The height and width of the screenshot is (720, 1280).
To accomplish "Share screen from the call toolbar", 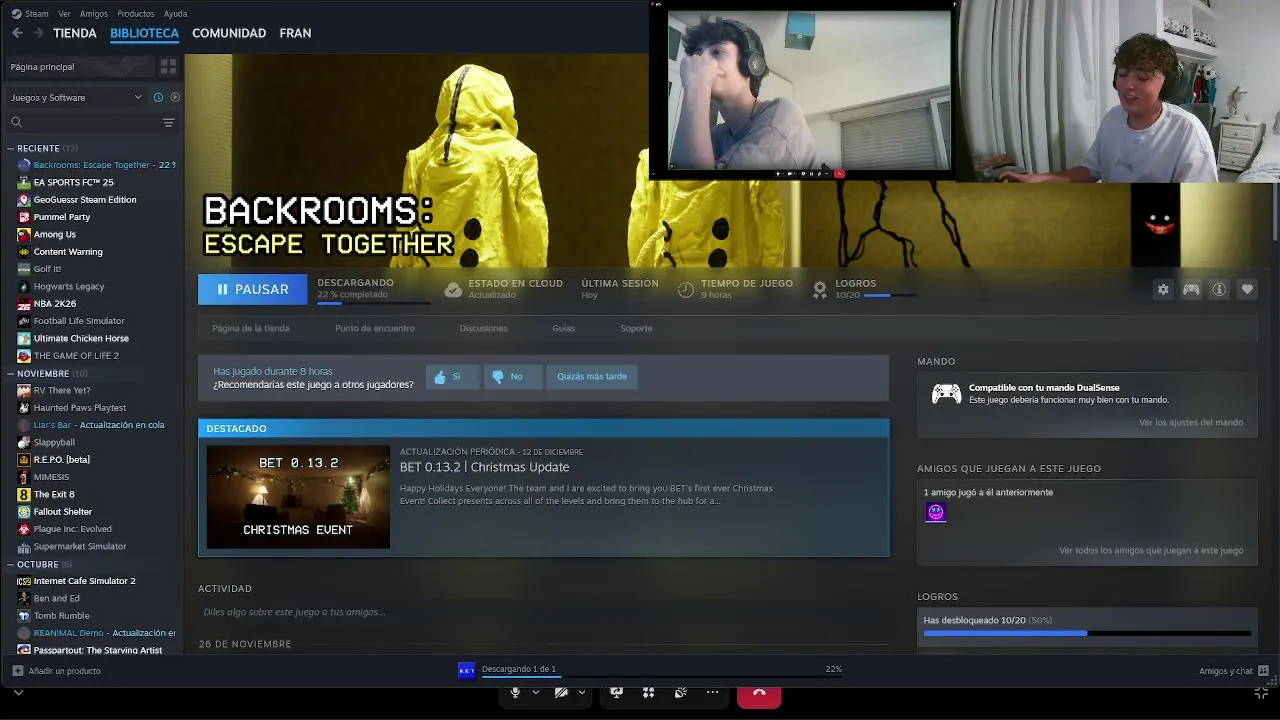I will pyautogui.click(x=616, y=692).
